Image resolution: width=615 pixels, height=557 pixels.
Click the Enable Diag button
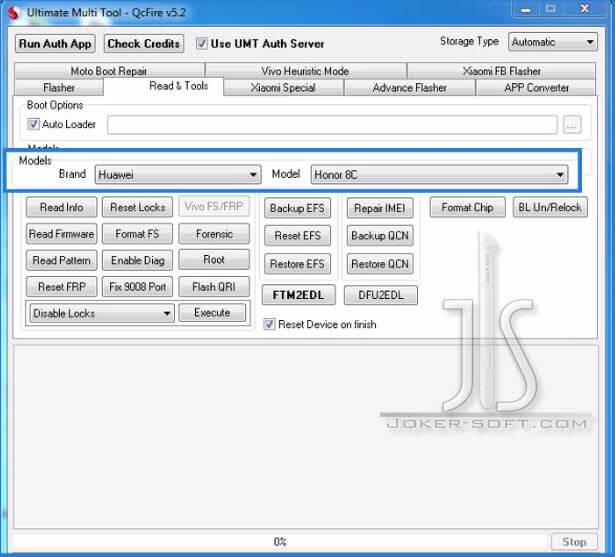pos(137,260)
